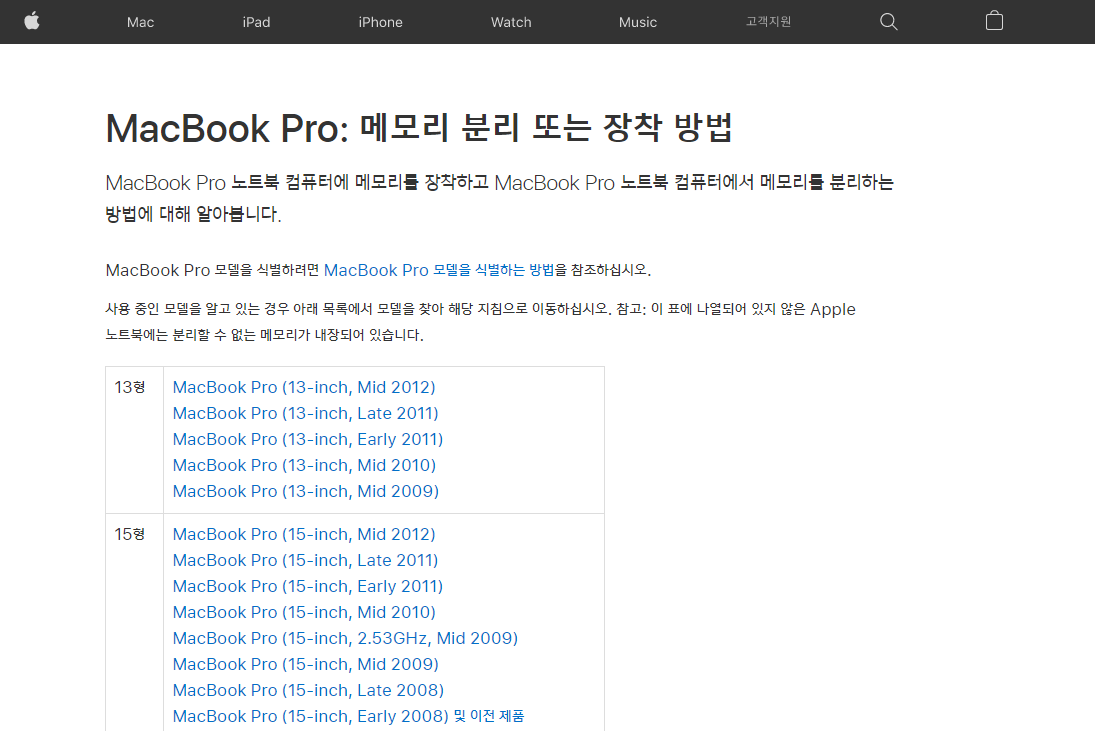Screen dimensions: 1095x731
Task: Open MacBook Pro (15-inch, Late 2011) link
Action: 305,561
